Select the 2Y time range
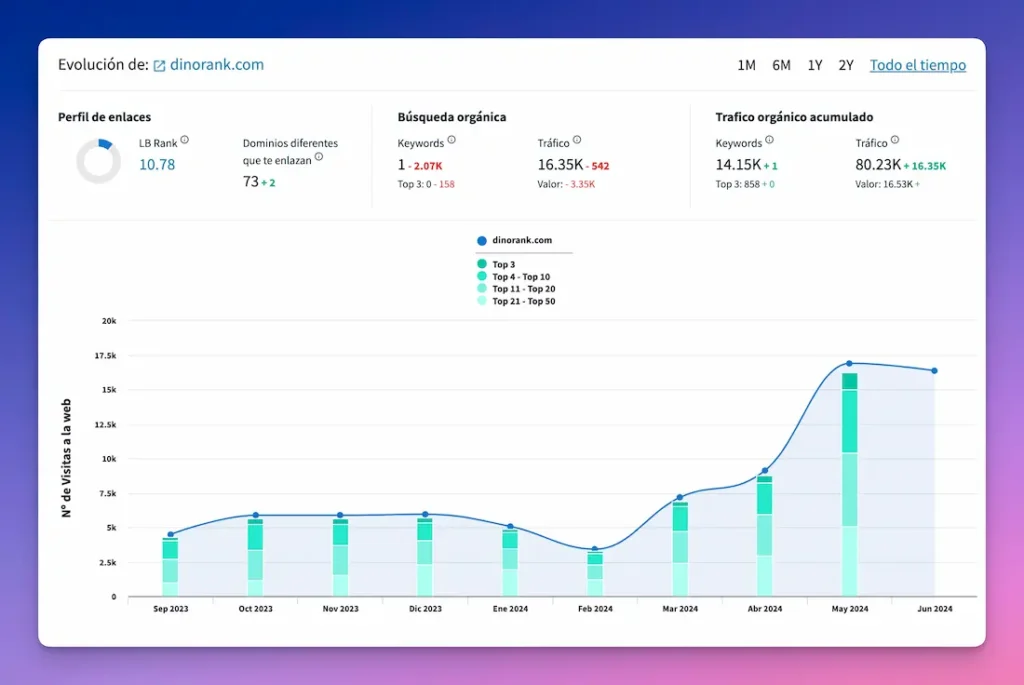 point(846,66)
